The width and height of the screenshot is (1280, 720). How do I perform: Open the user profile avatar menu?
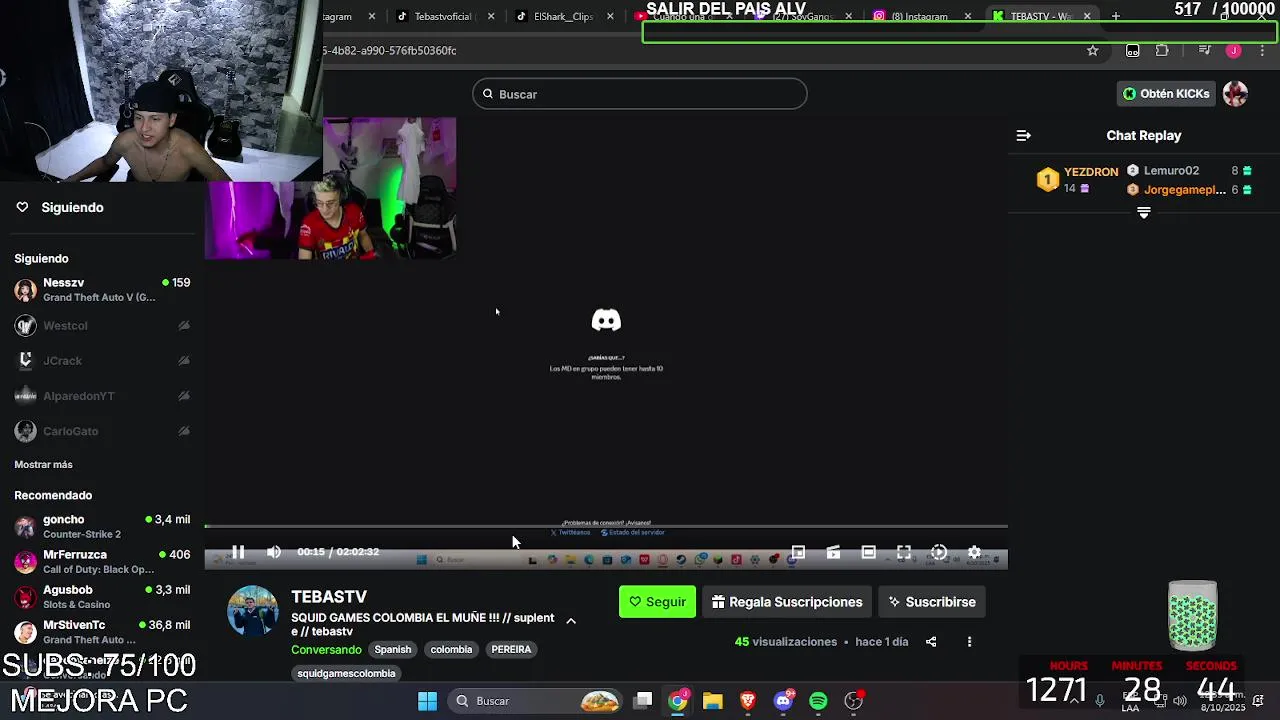(1236, 94)
